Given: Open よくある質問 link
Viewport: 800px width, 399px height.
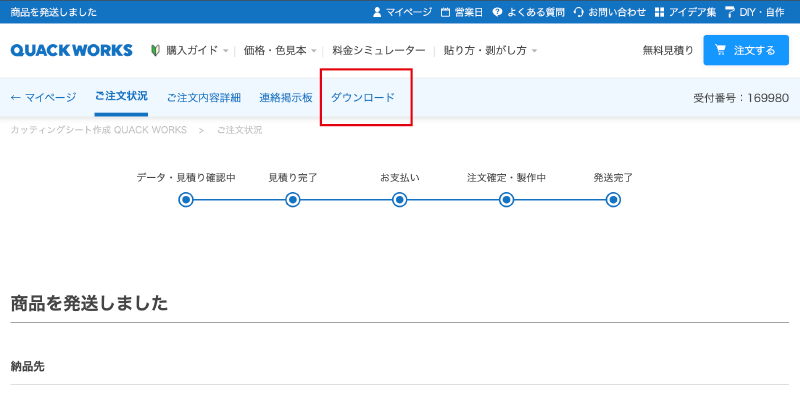Looking at the screenshot, I should [536, 12].
